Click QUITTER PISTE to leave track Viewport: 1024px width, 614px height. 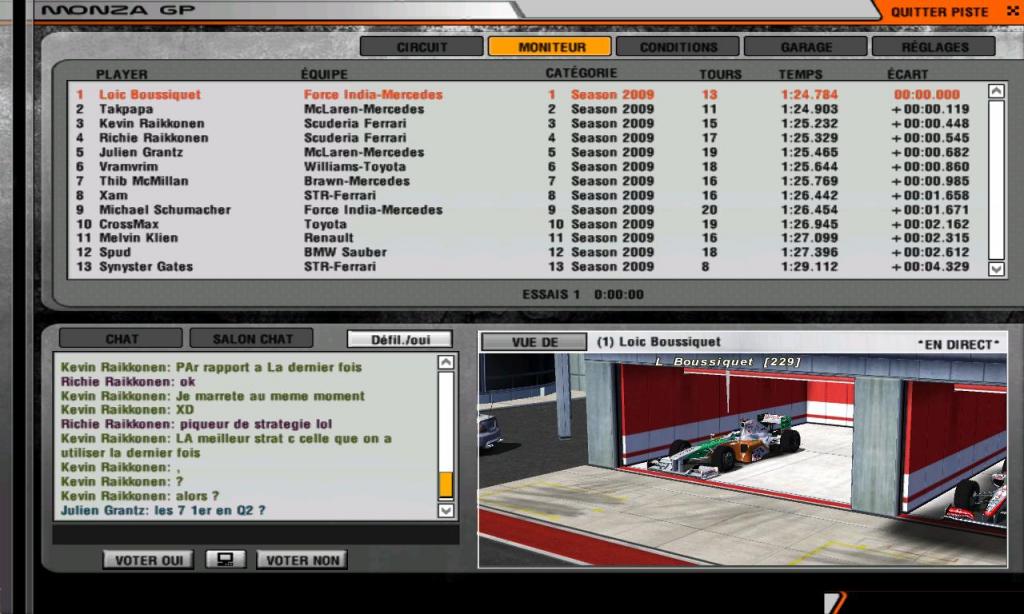(939, 12)
